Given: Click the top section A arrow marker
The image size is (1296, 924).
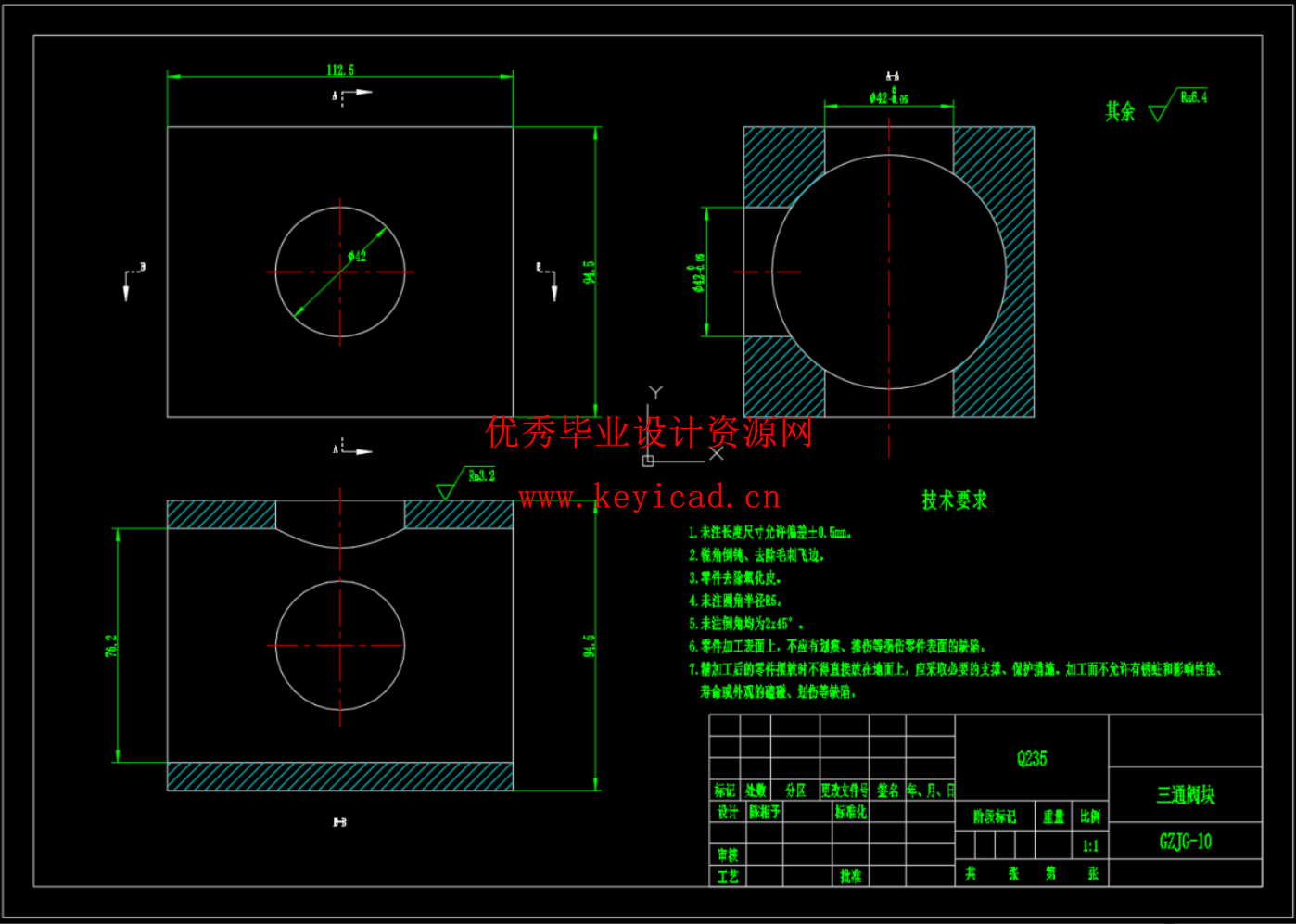Looking at the screenshot, I should pos(352,94).
